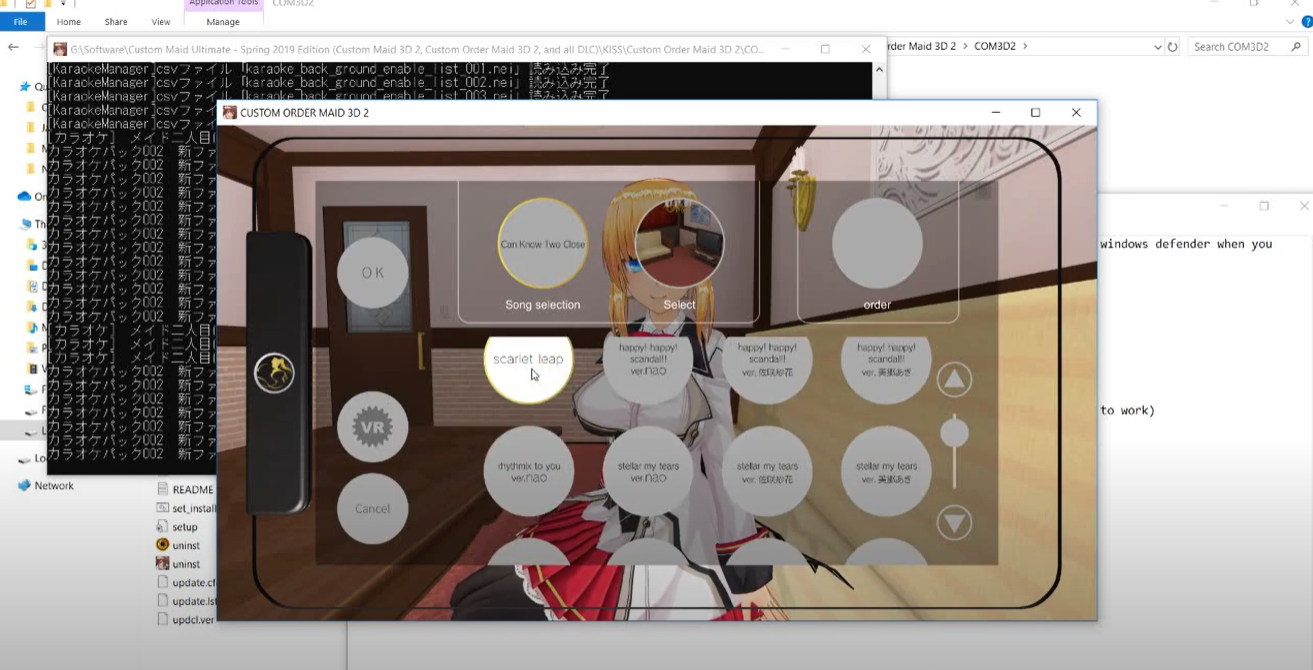Screen dimensions: 1313x670
Task: Toggle VR mode with the VR gear badge
Action: [373, 428]
